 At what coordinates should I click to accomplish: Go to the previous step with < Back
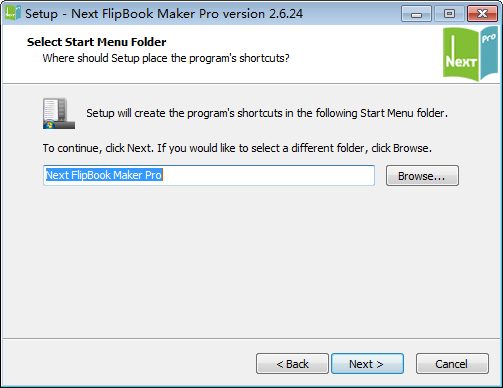click(292, 364)
